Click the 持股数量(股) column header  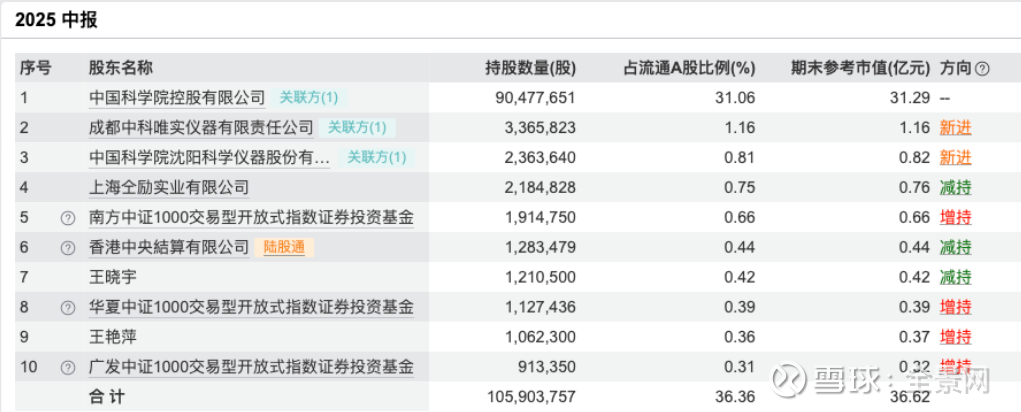[x=530, y=69]
